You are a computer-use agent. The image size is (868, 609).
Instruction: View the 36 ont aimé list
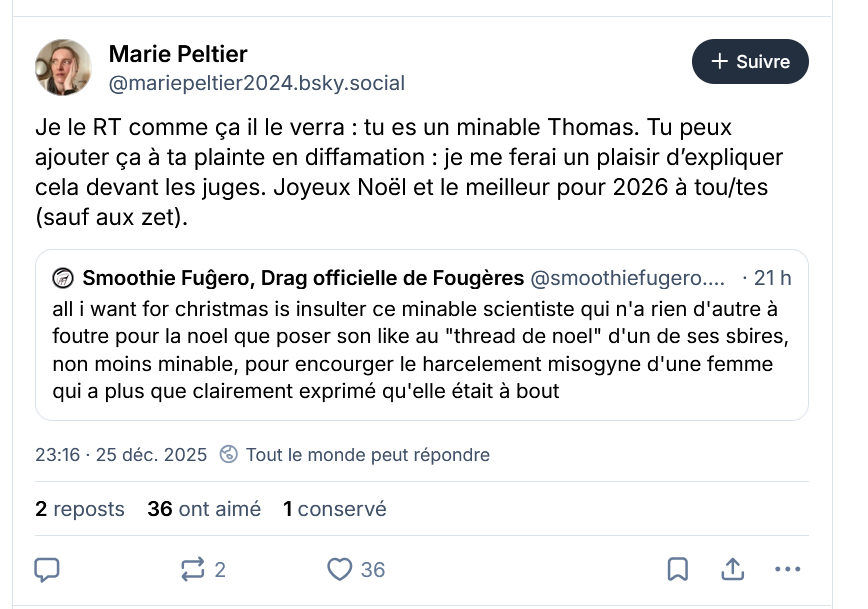coord(204,509)
